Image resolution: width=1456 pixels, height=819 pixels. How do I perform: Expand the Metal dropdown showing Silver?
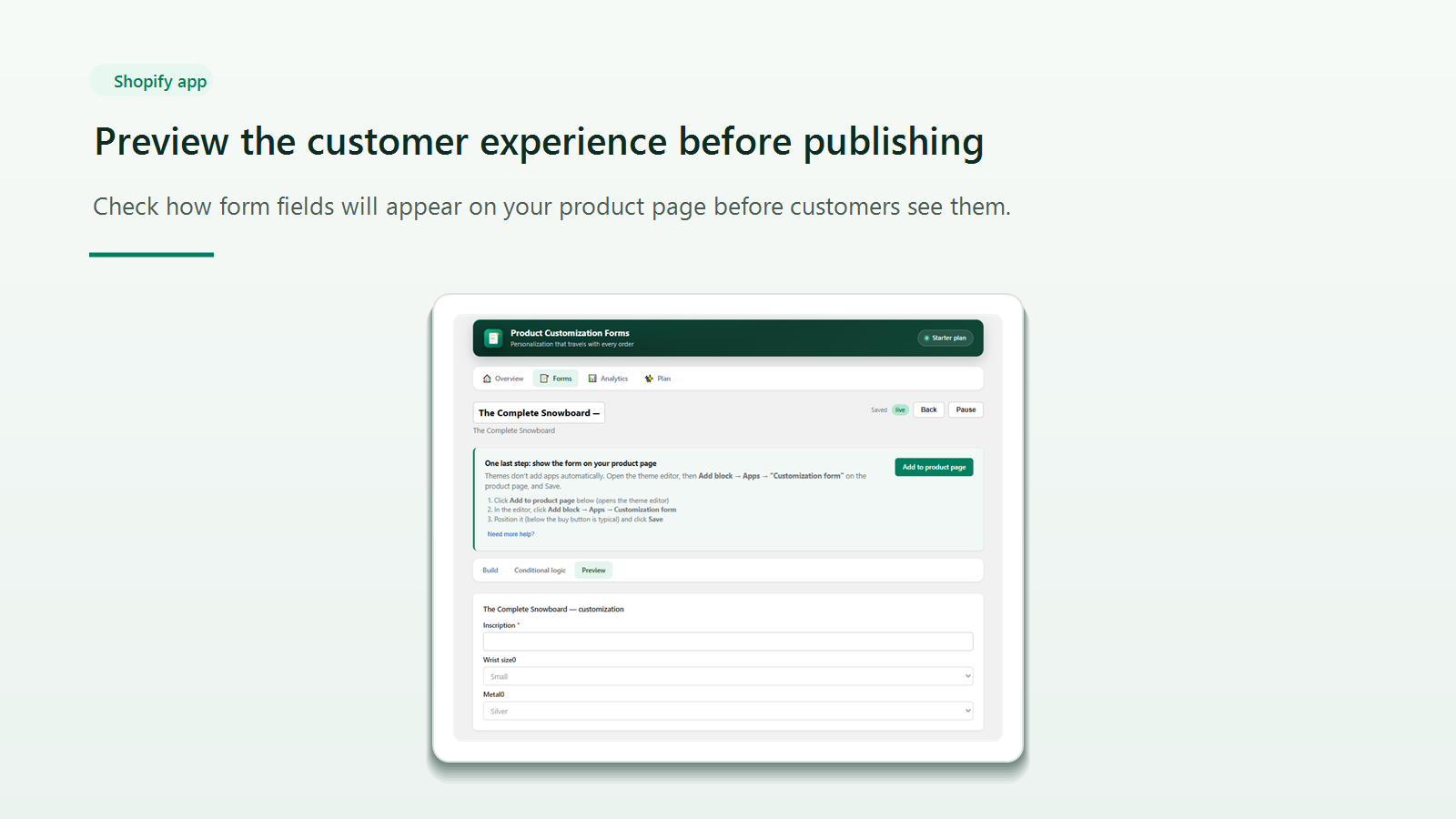pos(728,711)
